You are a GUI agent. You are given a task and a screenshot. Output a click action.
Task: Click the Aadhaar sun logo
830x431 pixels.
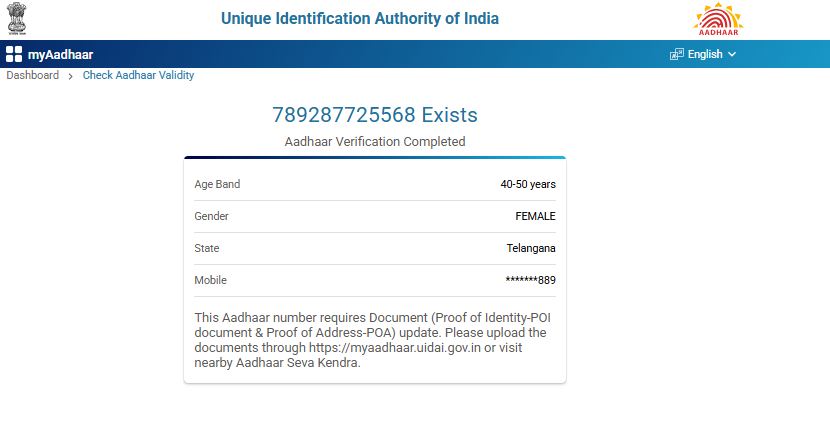(721, 19)
